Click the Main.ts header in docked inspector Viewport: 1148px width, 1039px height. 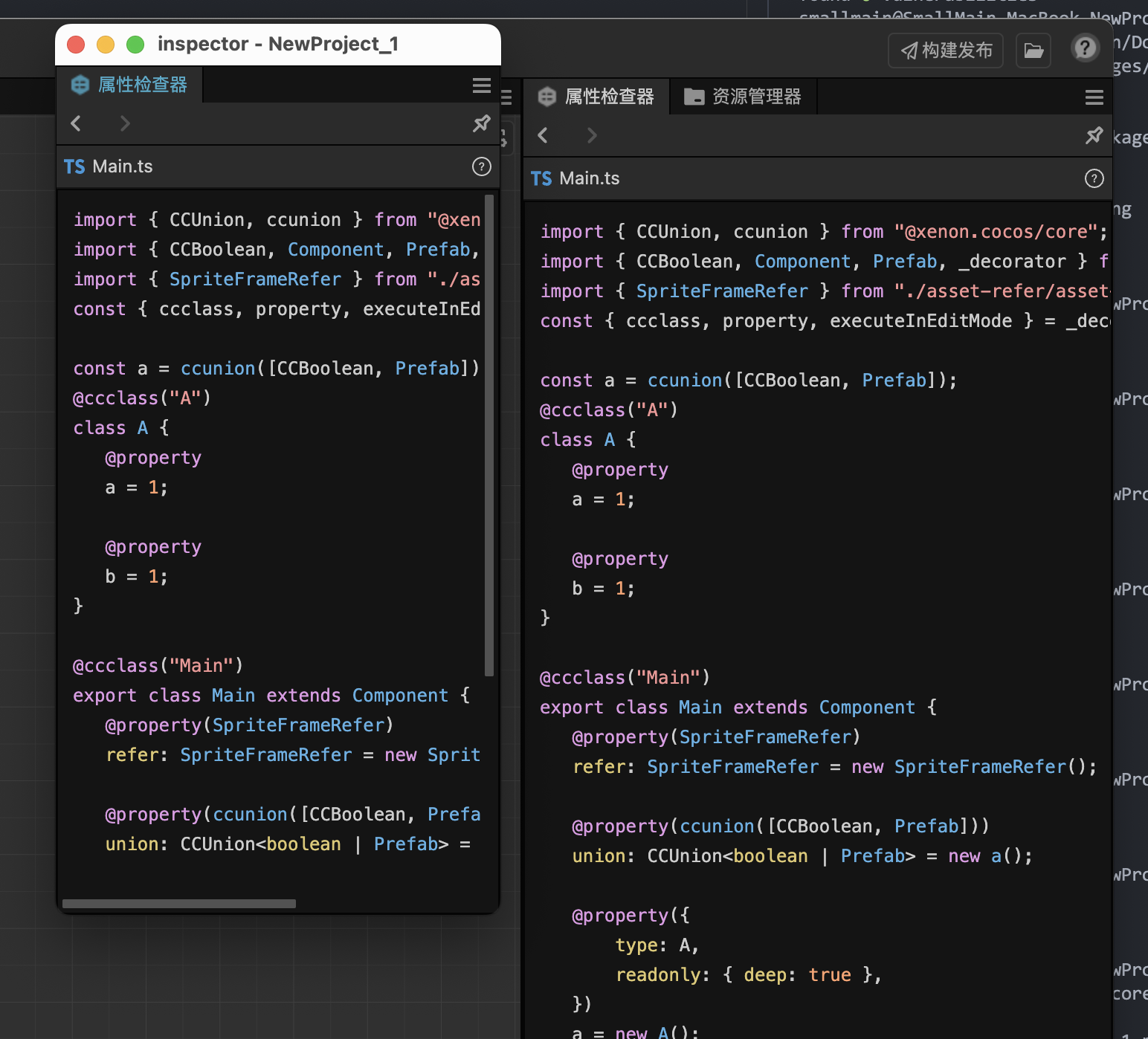click(818, 178)
